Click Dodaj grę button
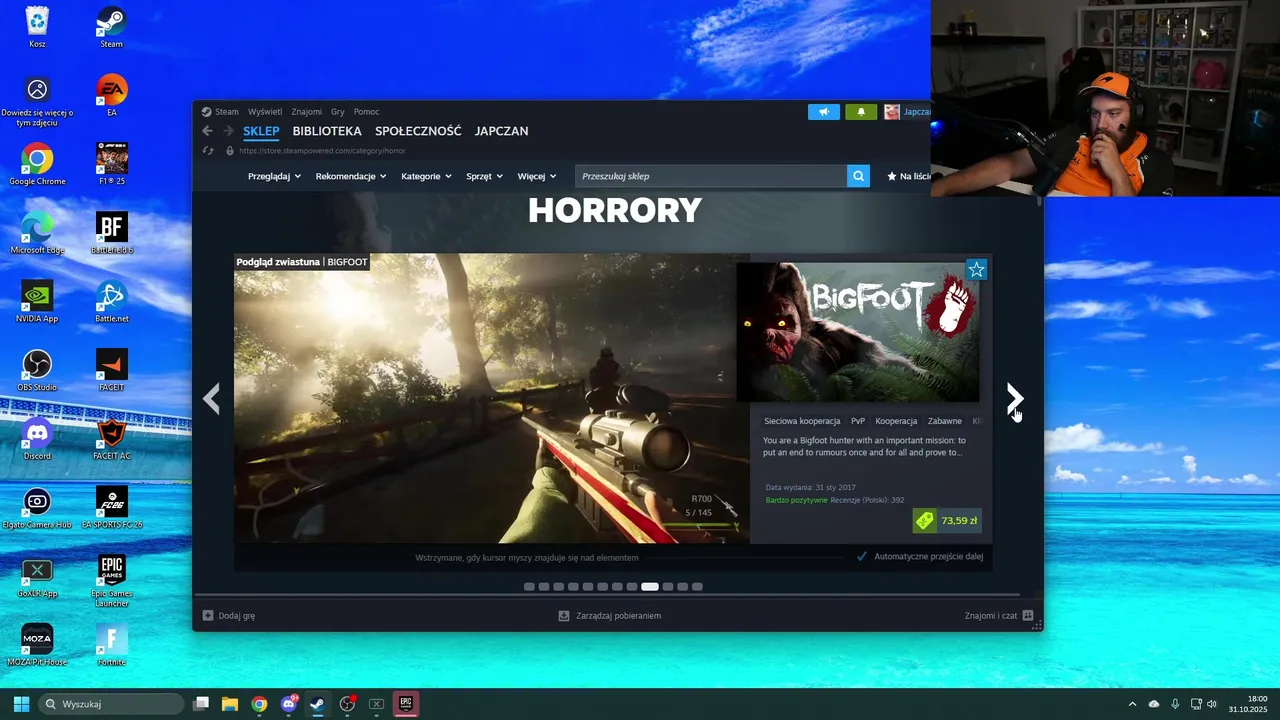 click(x=229, y=616)
